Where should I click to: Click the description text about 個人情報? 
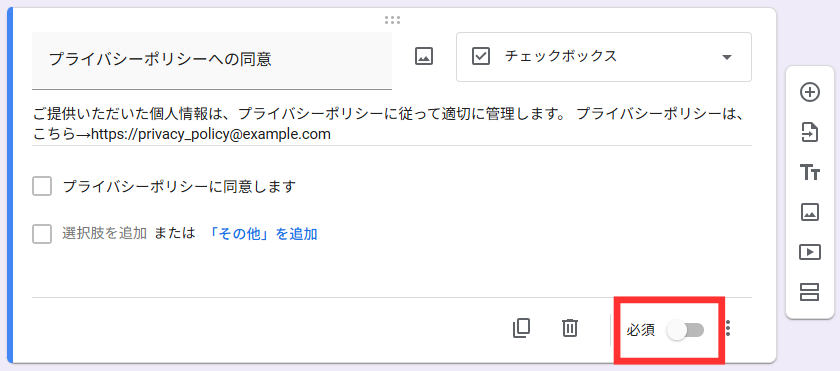392,124
